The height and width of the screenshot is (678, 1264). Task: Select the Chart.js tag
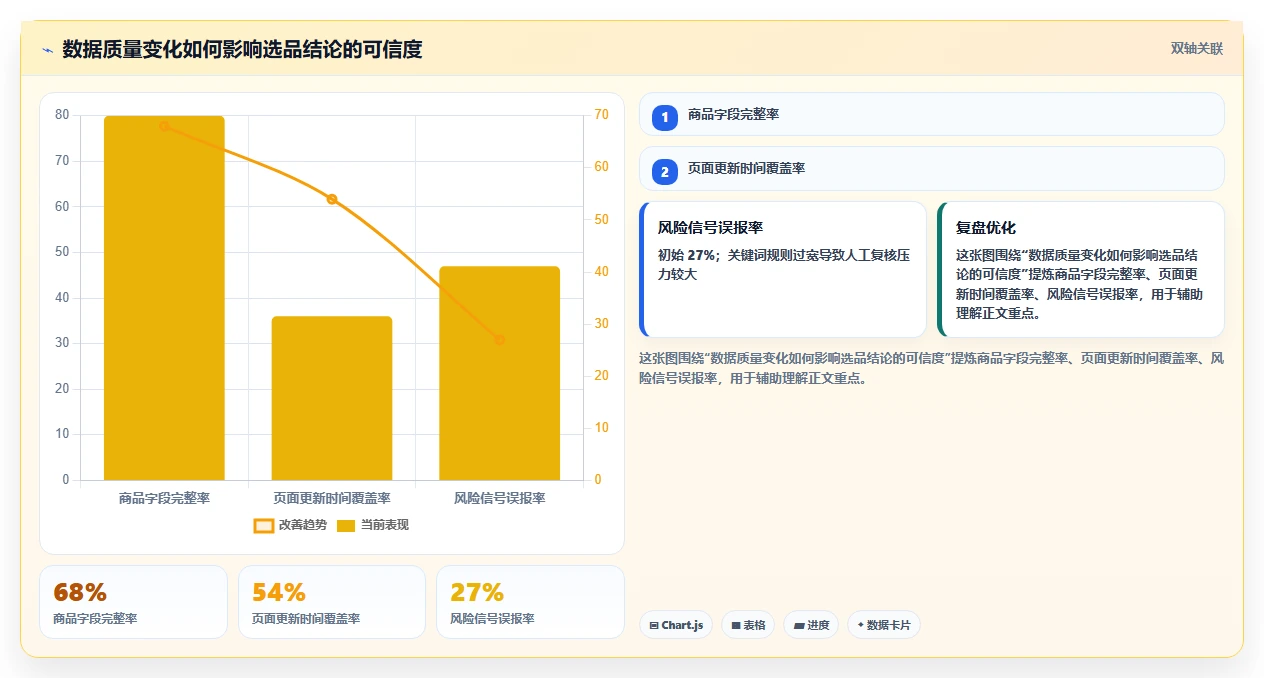[675, 625]
